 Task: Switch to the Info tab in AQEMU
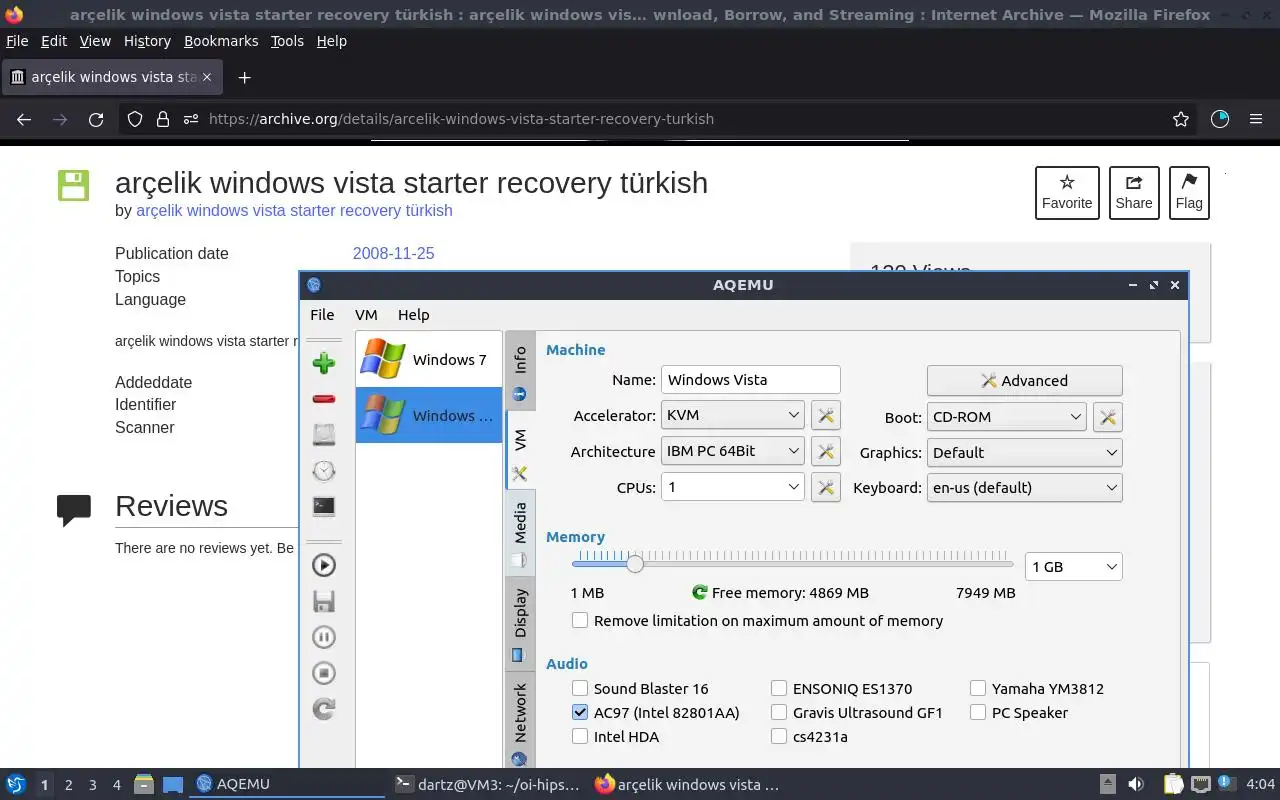point(520,371)
